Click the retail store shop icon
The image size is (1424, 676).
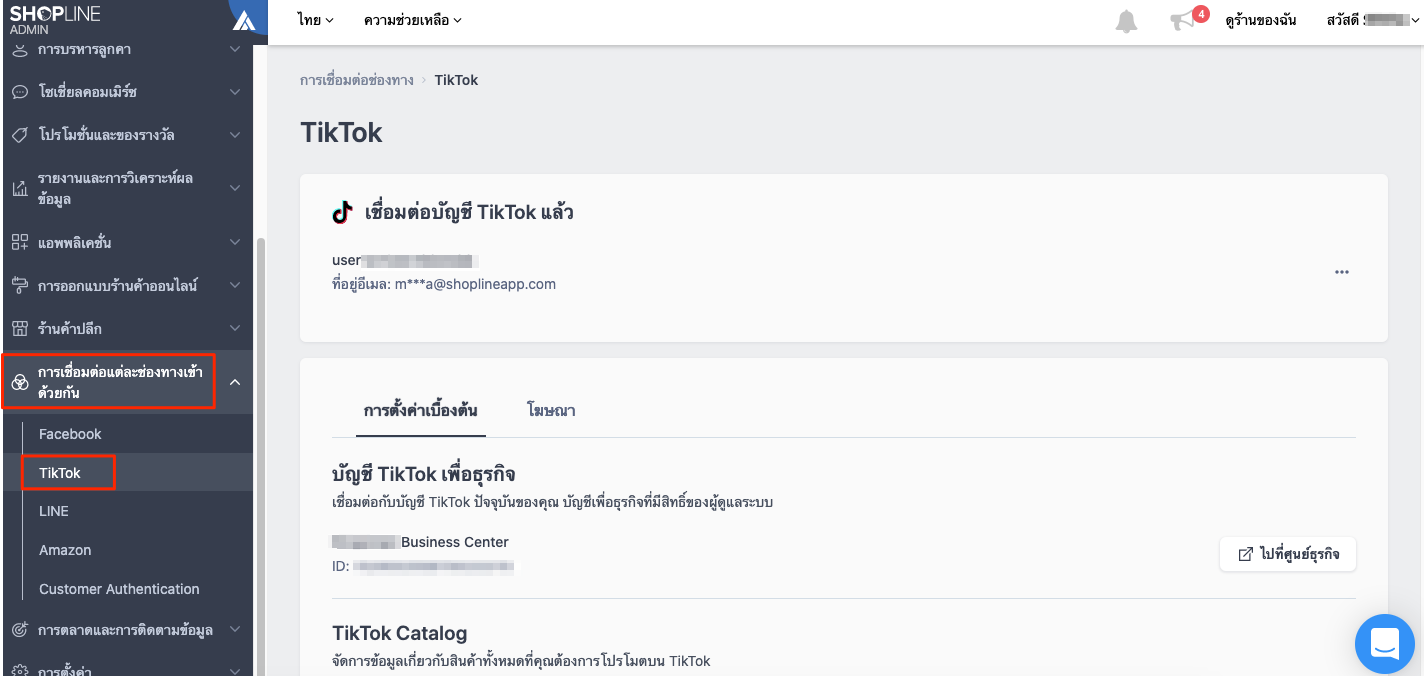pos(19,328)
